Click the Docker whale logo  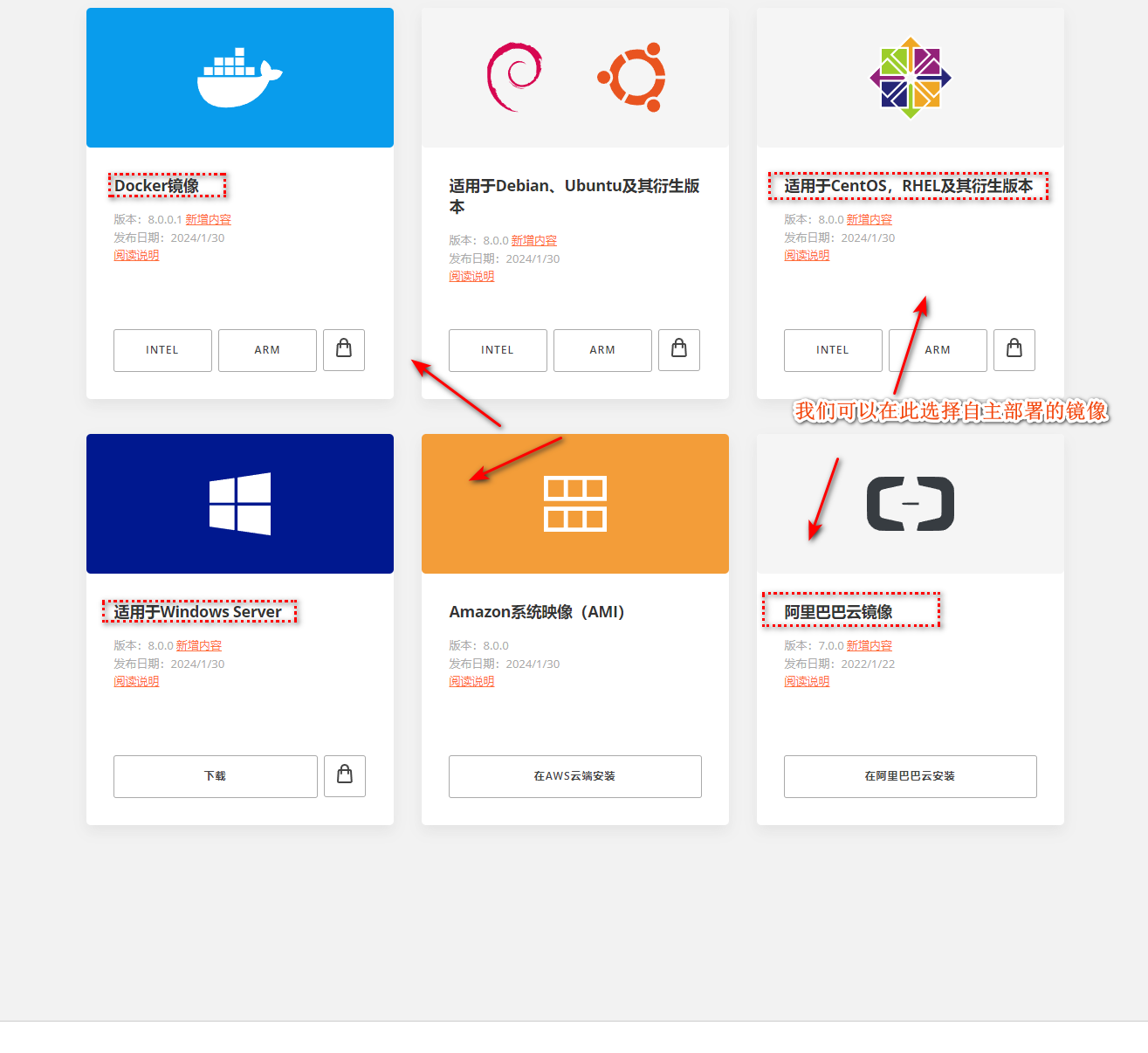[x=239, y=76]
